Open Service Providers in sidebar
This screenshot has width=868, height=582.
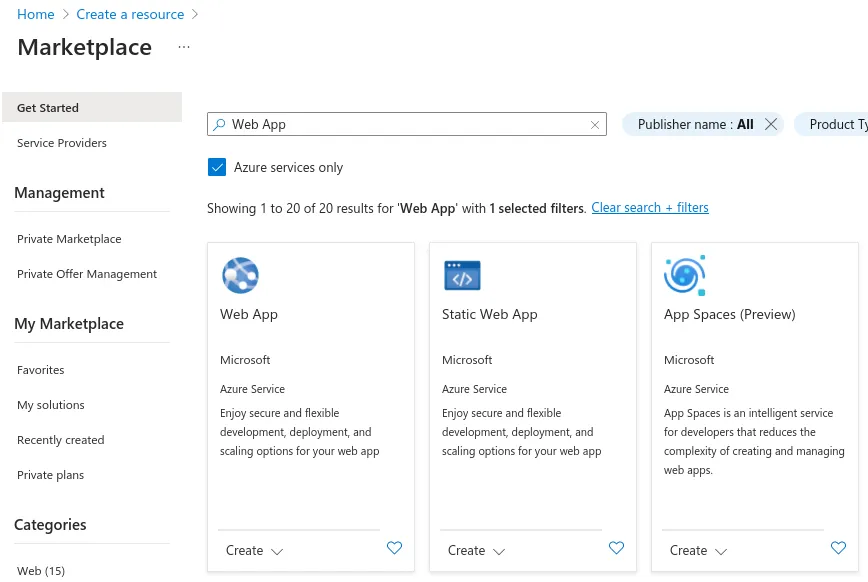click(x=61, y=143)
